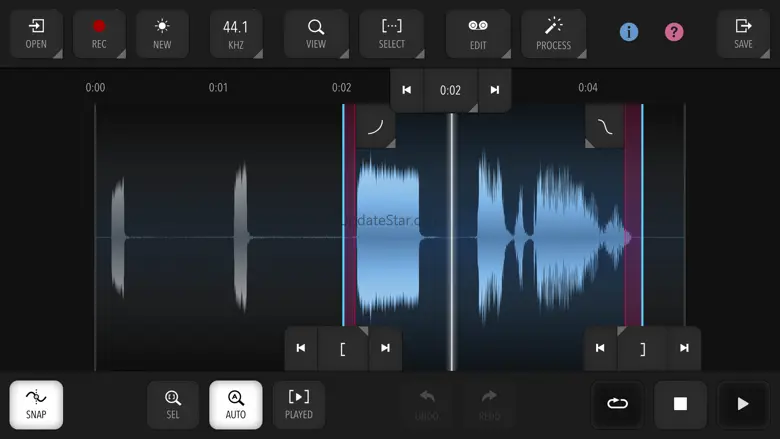Click the fade-in curve handle
Screen dimensions: 780x439
pyautogui.click(x=375, y=127)
